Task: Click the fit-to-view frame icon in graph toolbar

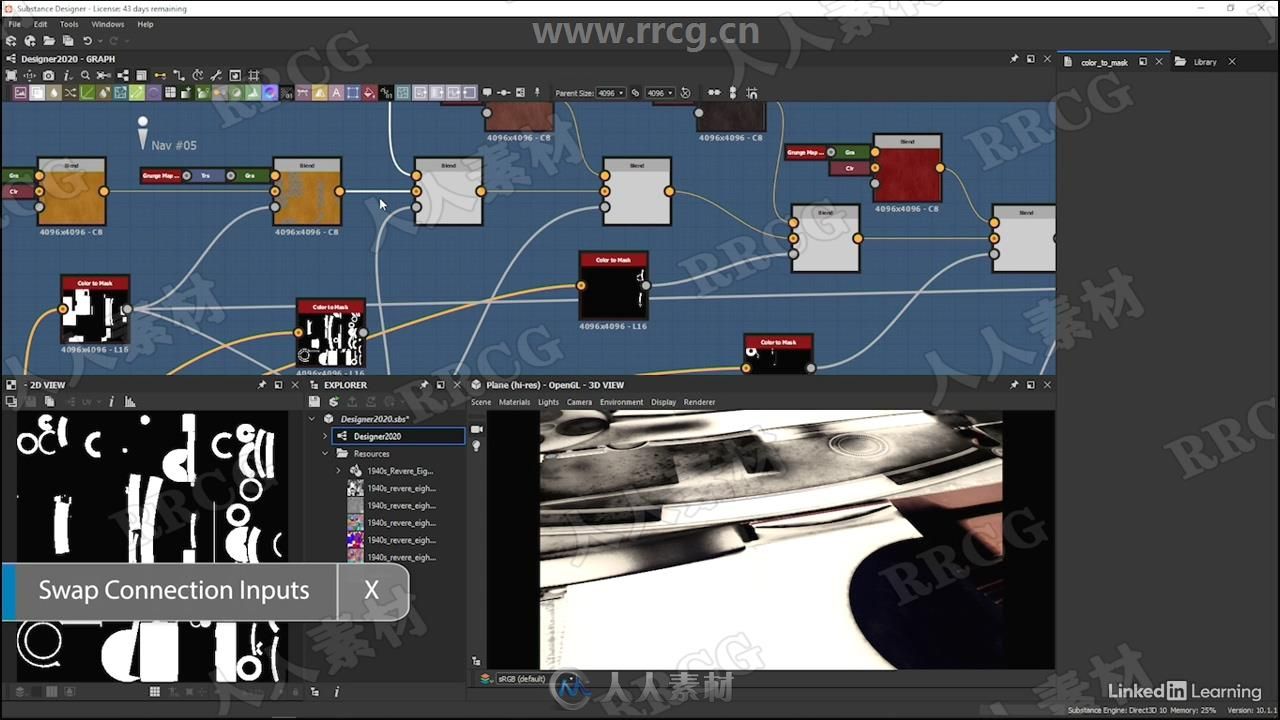Action: [11, 76]
